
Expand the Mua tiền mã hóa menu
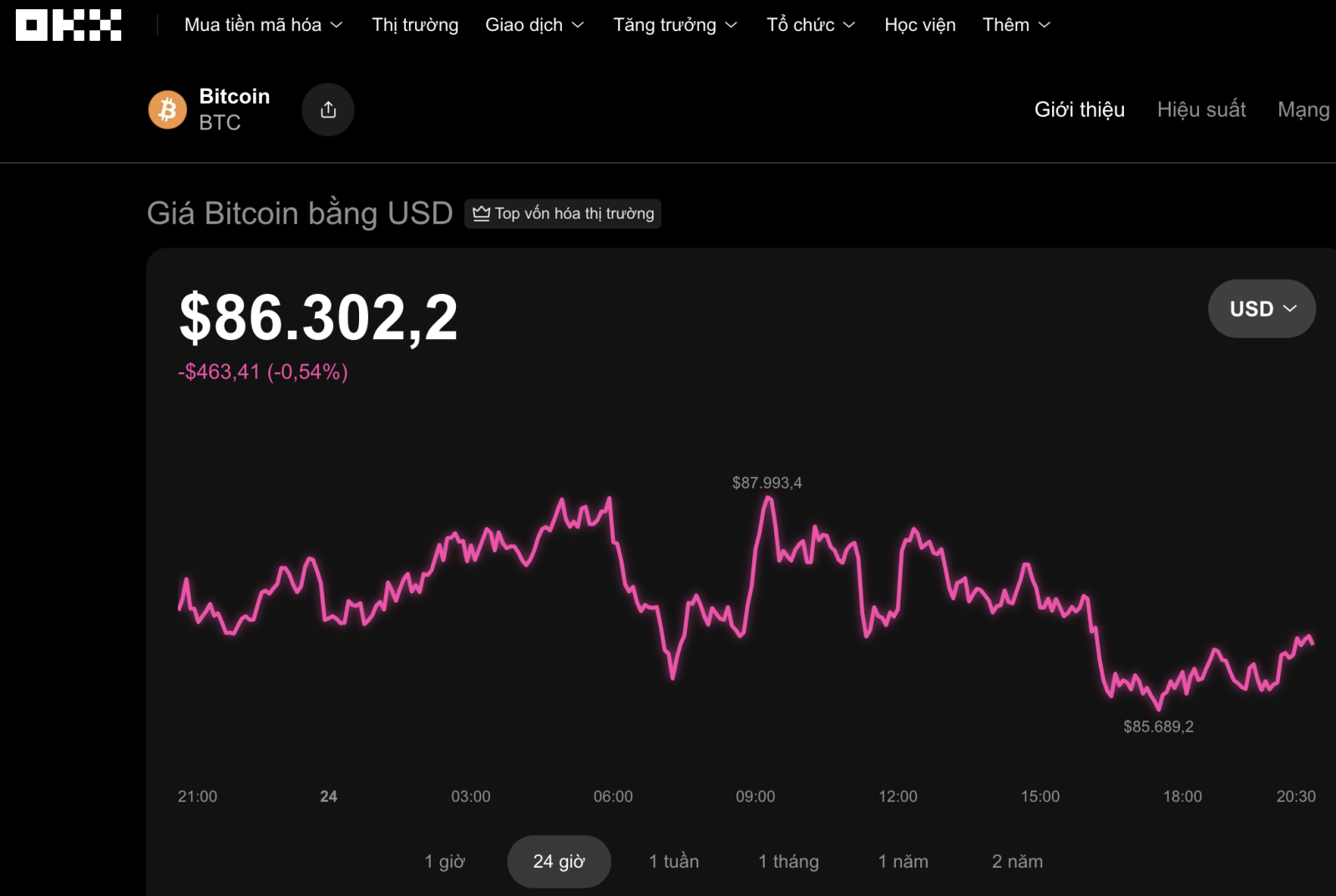coord(263,25)
